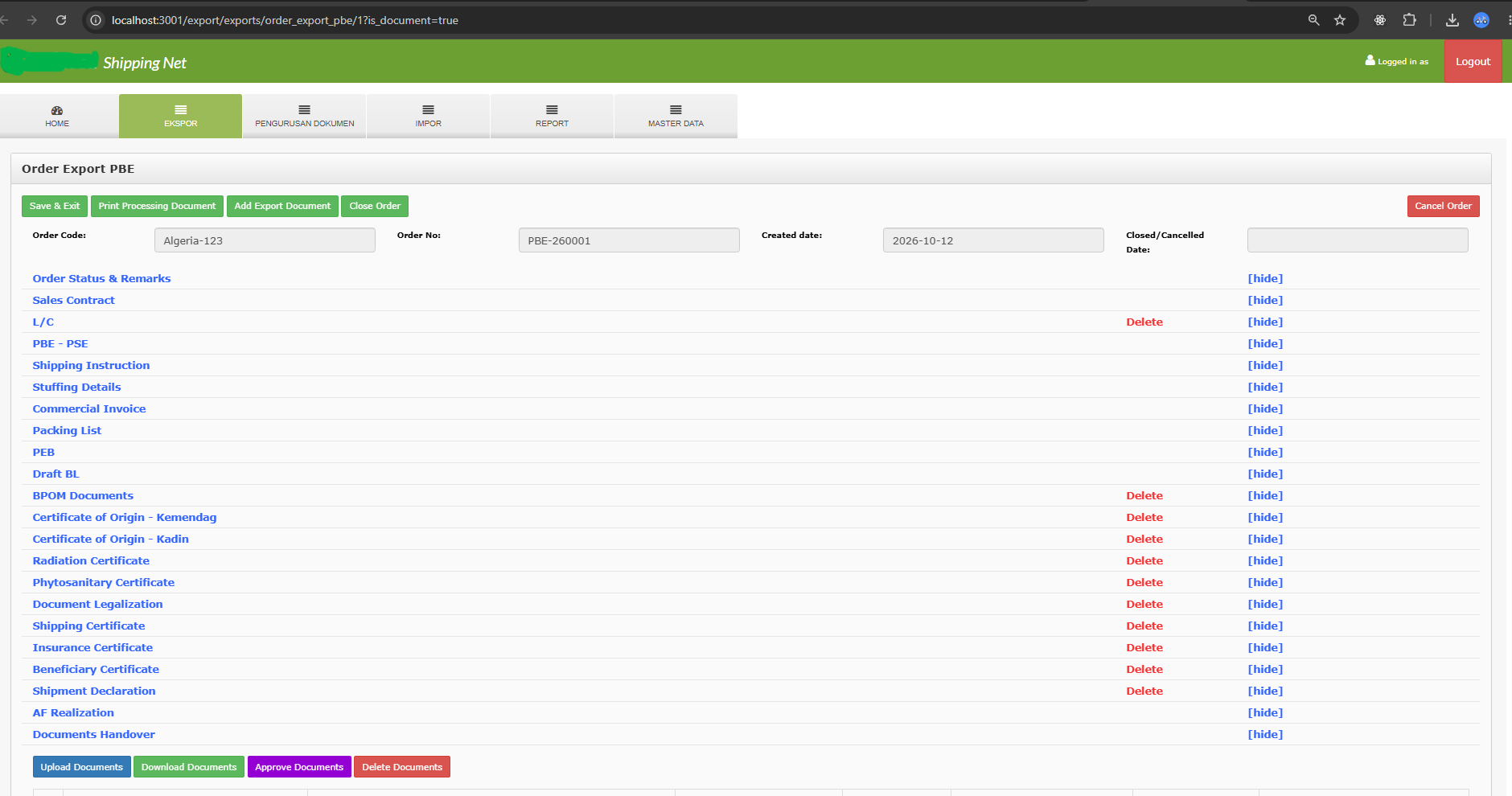Hide the Commercial Invoice section

click(x=1265, y=408)
